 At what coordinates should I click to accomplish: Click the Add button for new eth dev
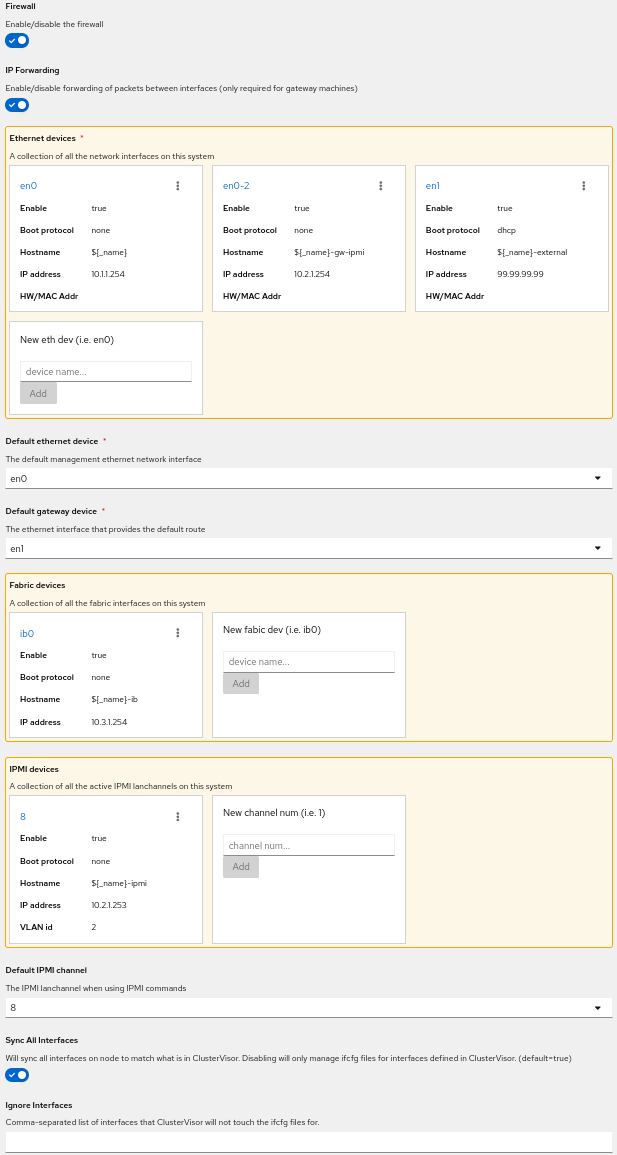tap(38, 394)
